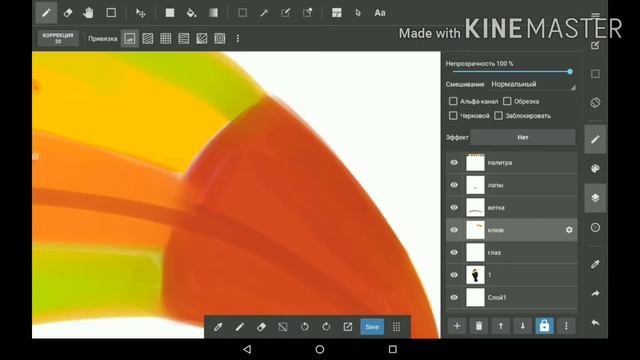640x360 pixels.
Task: Enable crosshatch grid snap guide
Action: click(166, 39)
